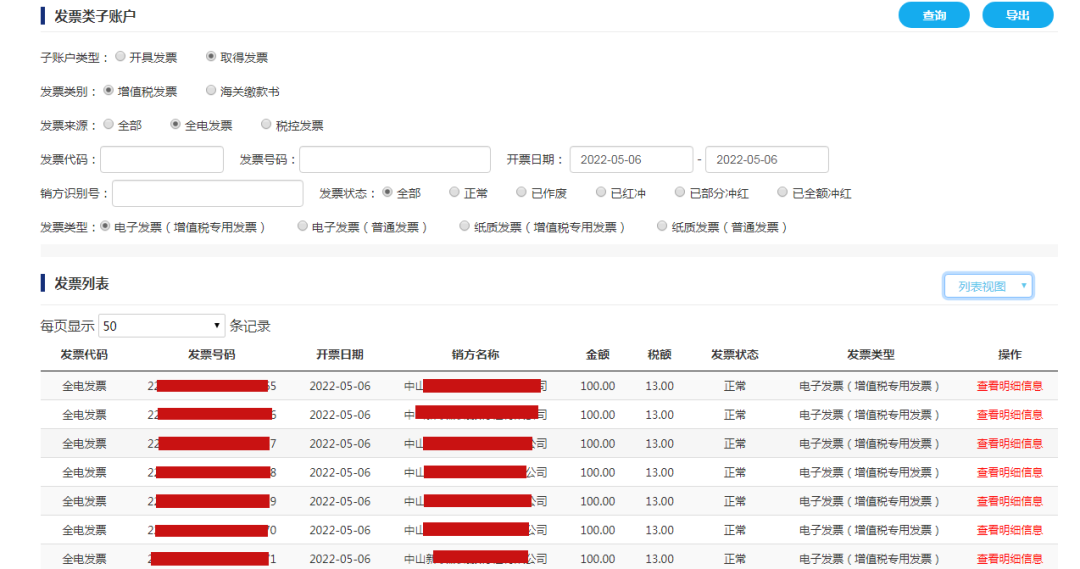Open 查看明细信息 for invoice ending in 1

(1010, 559)
